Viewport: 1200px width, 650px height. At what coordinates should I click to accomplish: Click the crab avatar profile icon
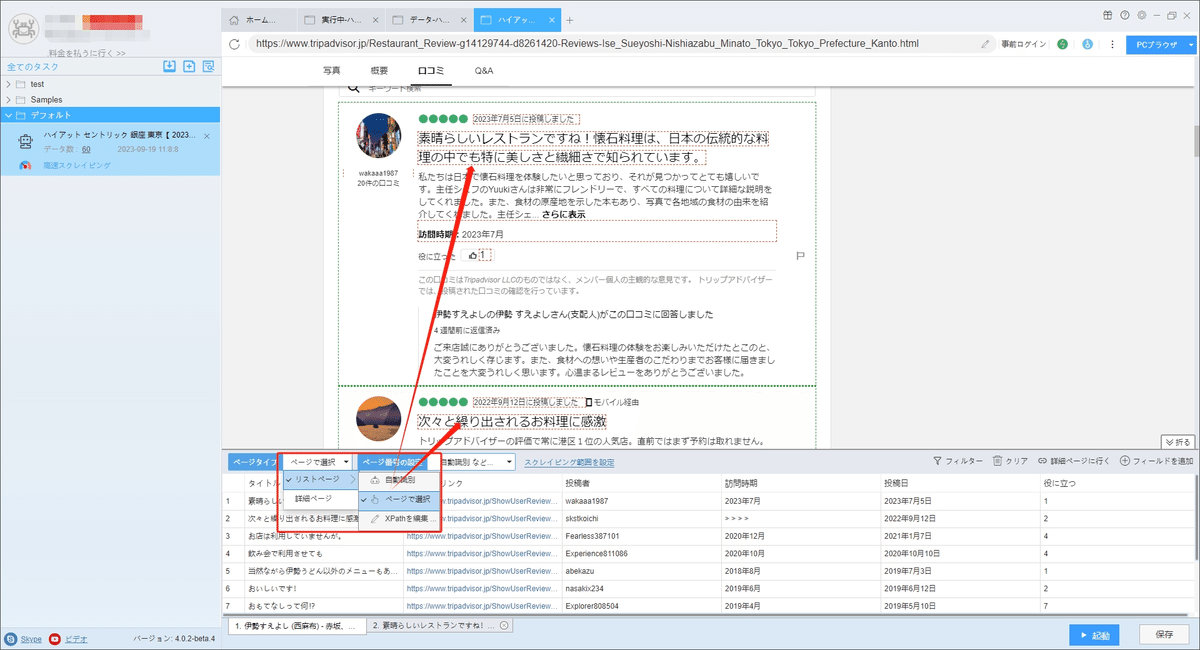[22, 27]
